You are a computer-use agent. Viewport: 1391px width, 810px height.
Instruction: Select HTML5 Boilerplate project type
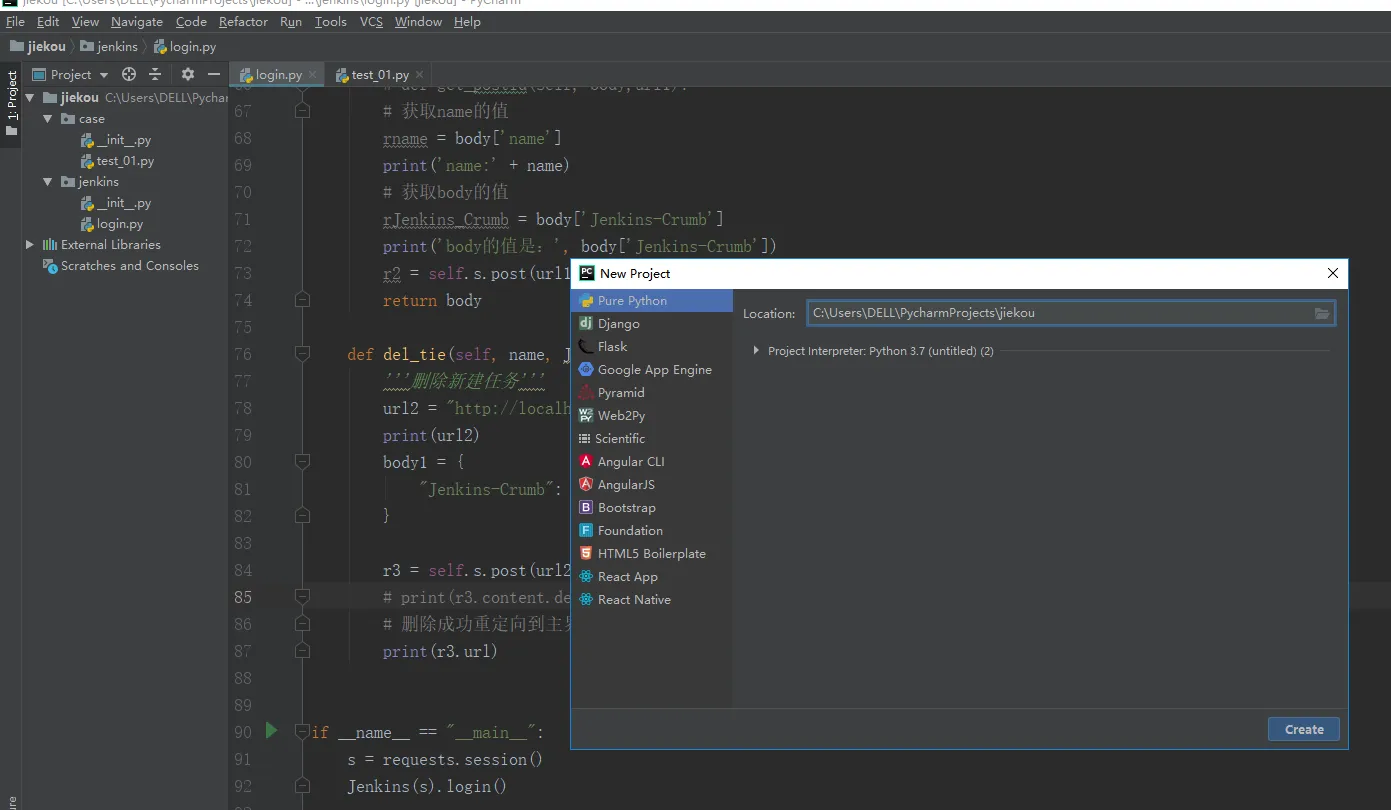click(651, 554)
